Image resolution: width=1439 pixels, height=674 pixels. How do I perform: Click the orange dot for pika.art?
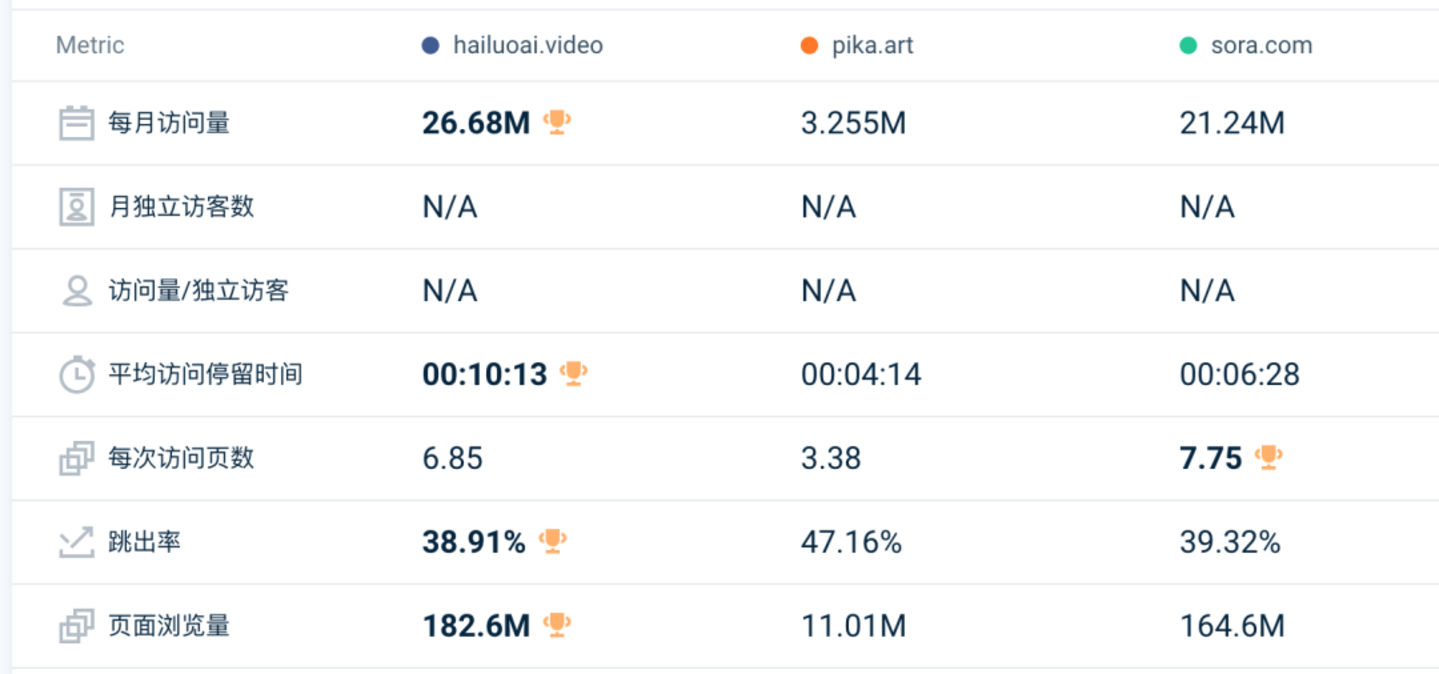coord(810,46)
